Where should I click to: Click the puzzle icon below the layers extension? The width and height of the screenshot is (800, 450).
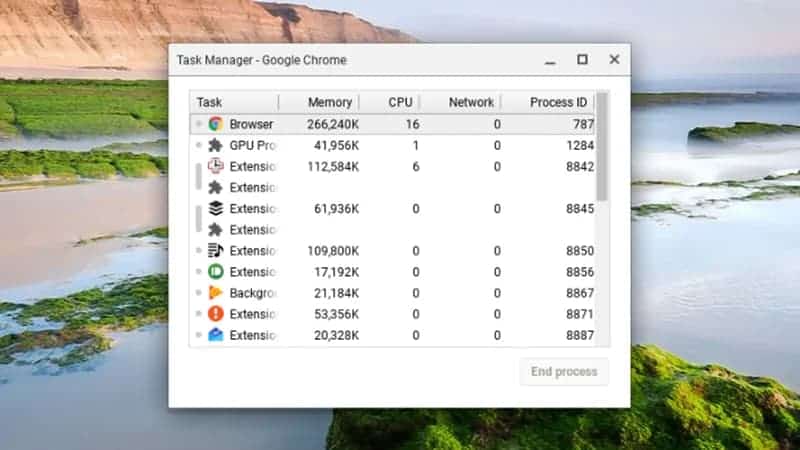[215, 230]
